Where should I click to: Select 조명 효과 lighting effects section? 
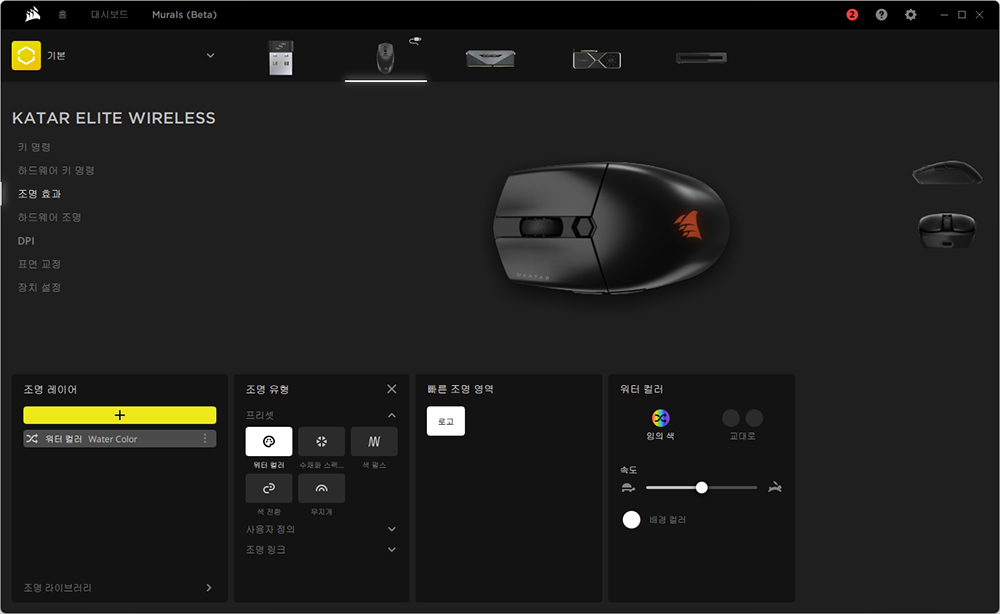(40, 194)
